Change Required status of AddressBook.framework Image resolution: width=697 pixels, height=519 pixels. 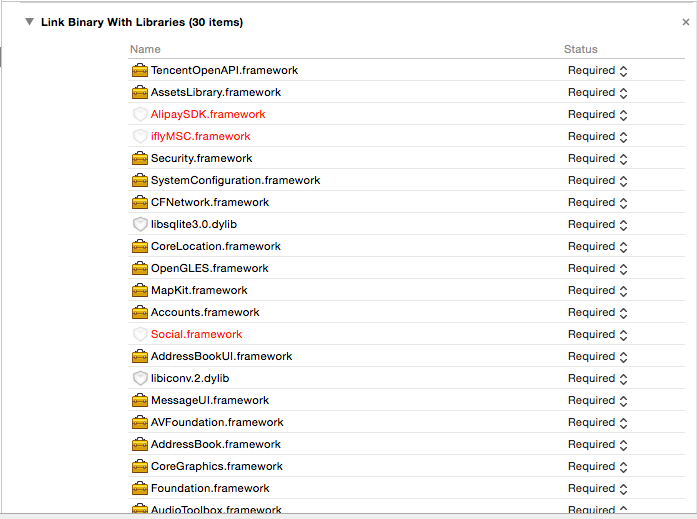click(597, 445)
